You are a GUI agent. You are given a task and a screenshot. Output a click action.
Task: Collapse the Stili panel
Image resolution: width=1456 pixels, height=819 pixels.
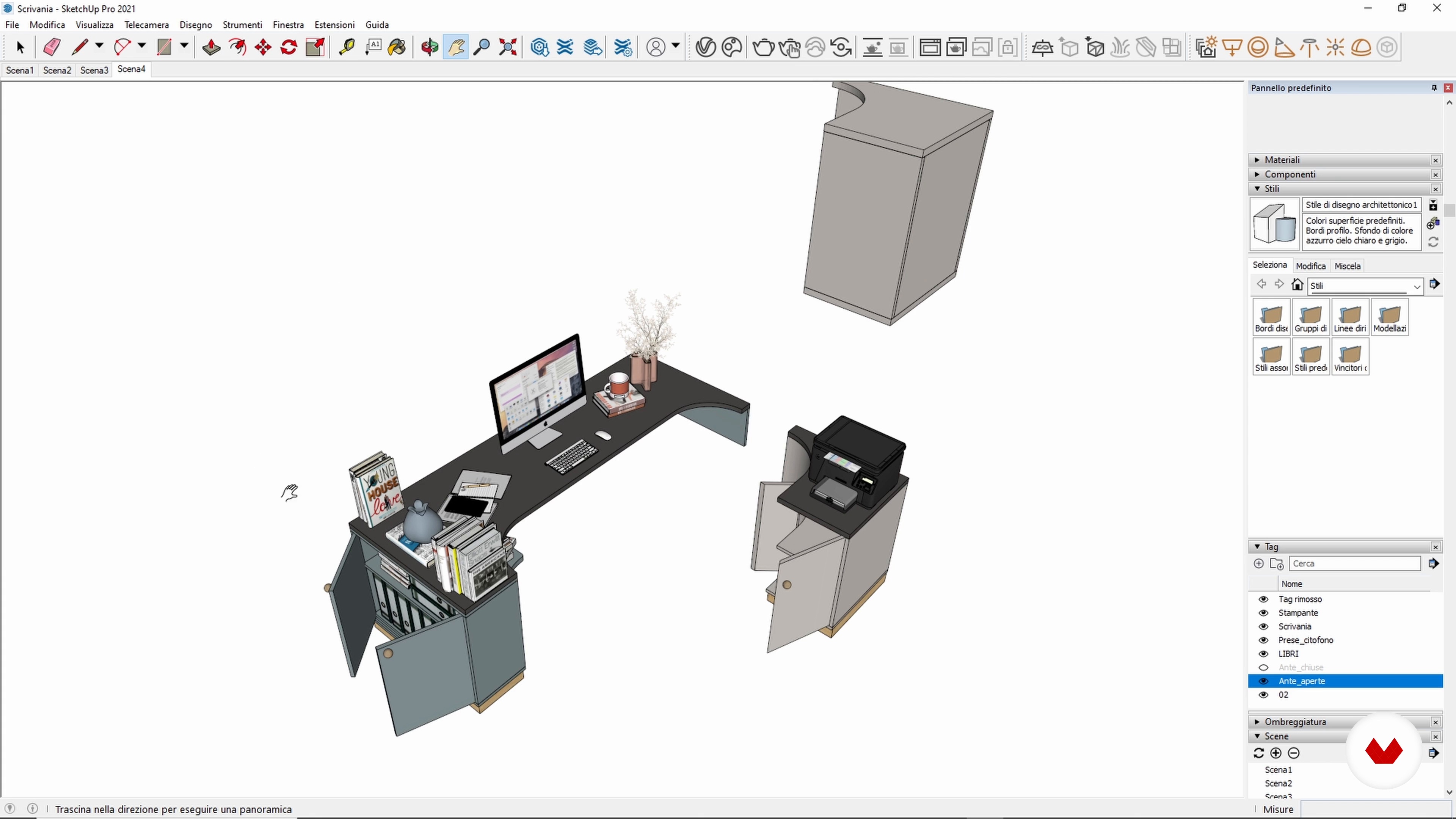click(x=1257, y=189)
